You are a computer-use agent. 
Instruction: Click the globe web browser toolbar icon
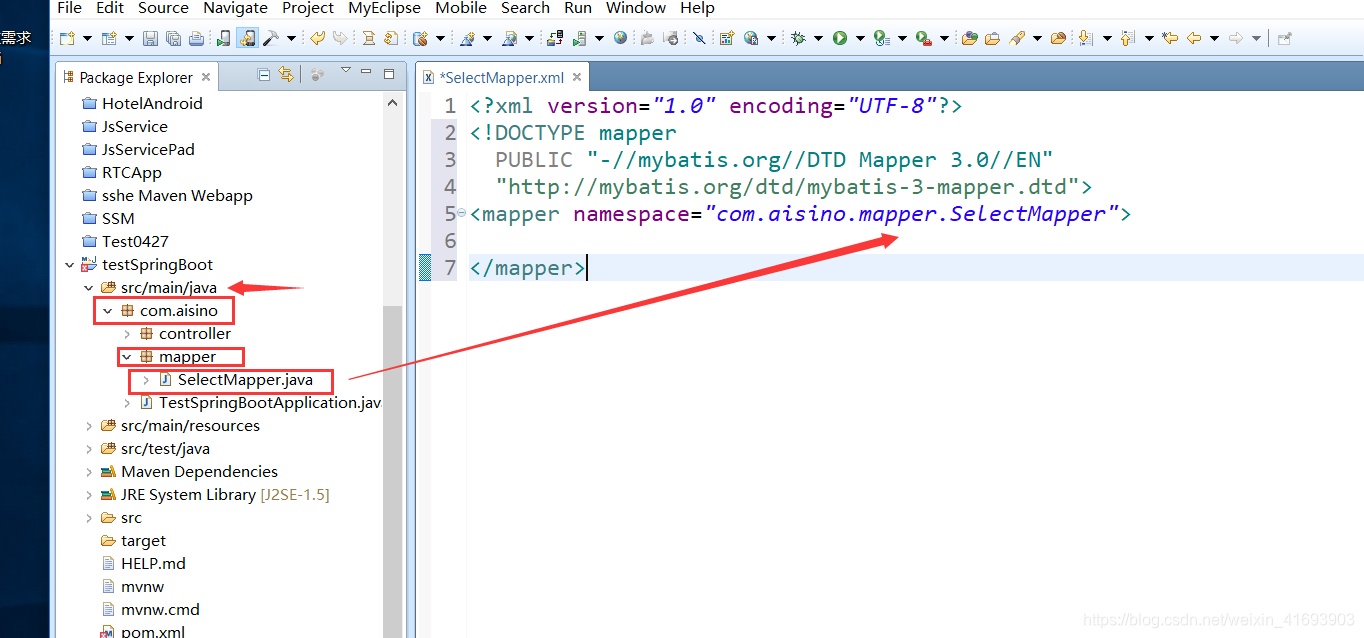pyautogui.click(x=620, y=38)
